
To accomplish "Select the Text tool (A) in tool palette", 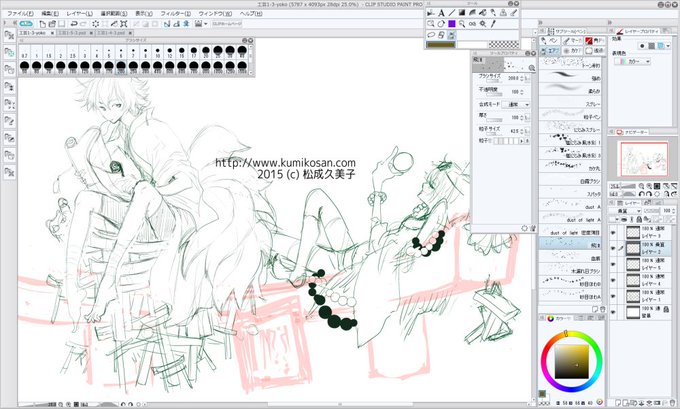I will pos(441,13).
